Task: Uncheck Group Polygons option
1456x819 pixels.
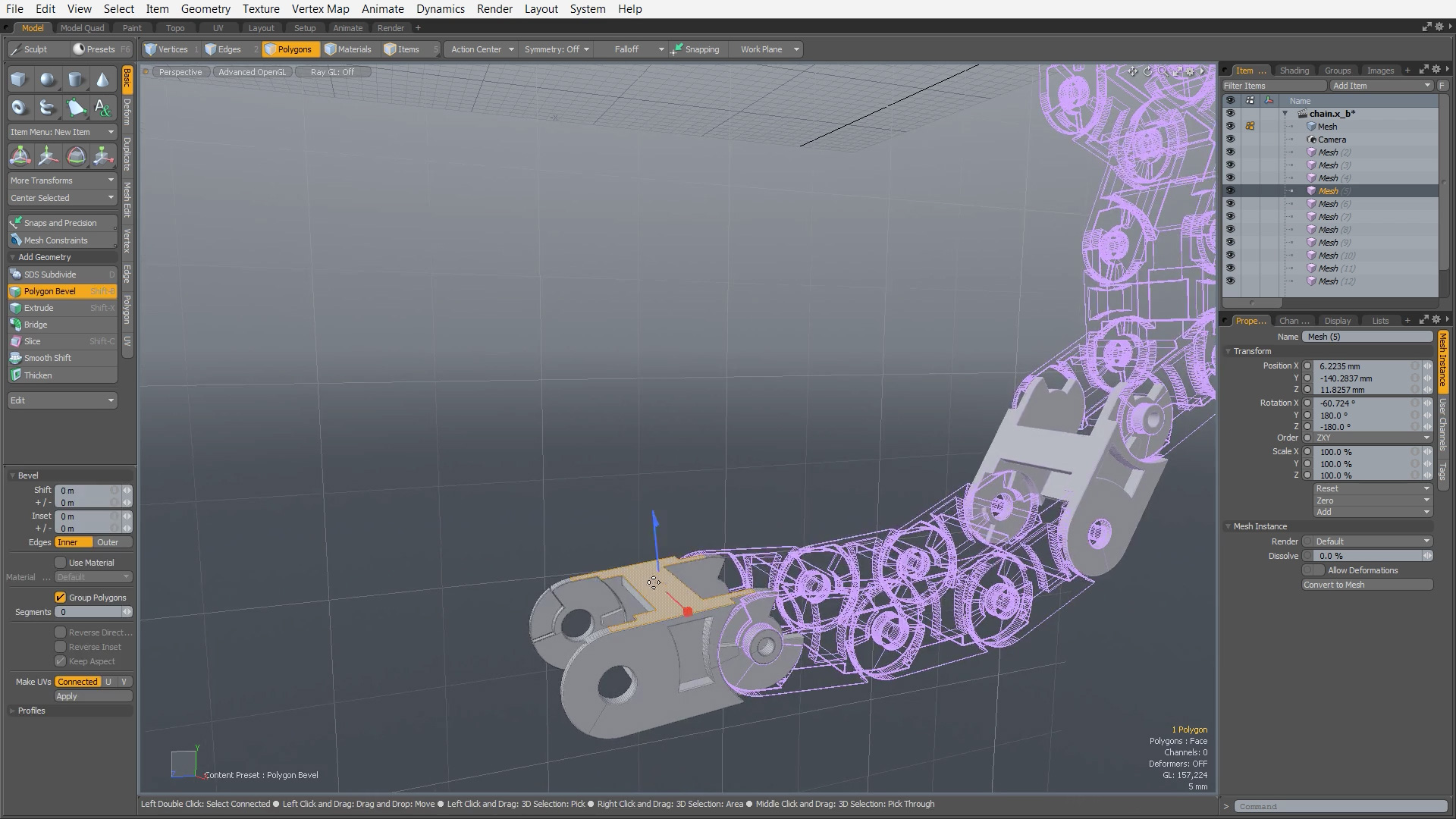Action: click(60, 598)
